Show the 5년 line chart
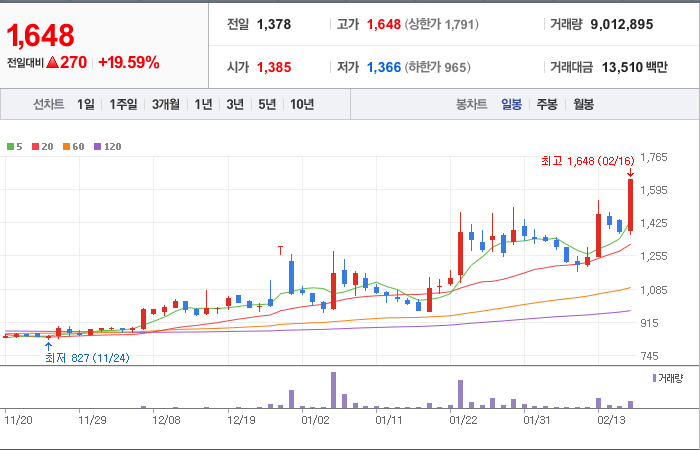This screenshot has width=700, height=450. pyautogui.click(x=267, y=104)
